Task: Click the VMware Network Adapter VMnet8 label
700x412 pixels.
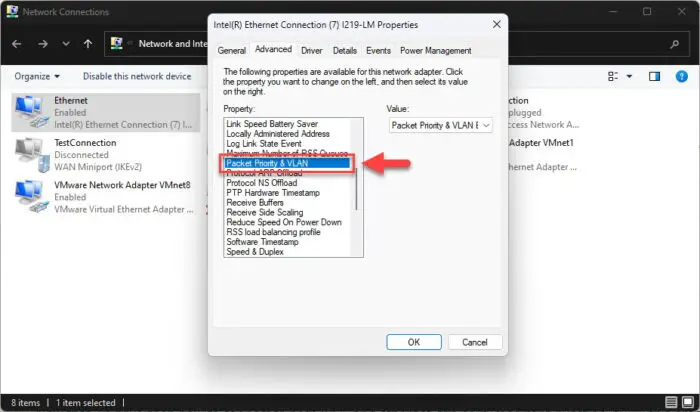Action: (x=122, y=185)
